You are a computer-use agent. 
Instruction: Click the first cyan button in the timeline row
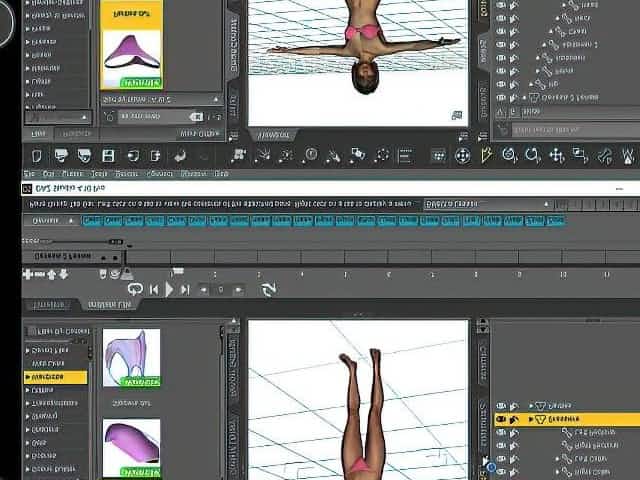pos(92,220)
